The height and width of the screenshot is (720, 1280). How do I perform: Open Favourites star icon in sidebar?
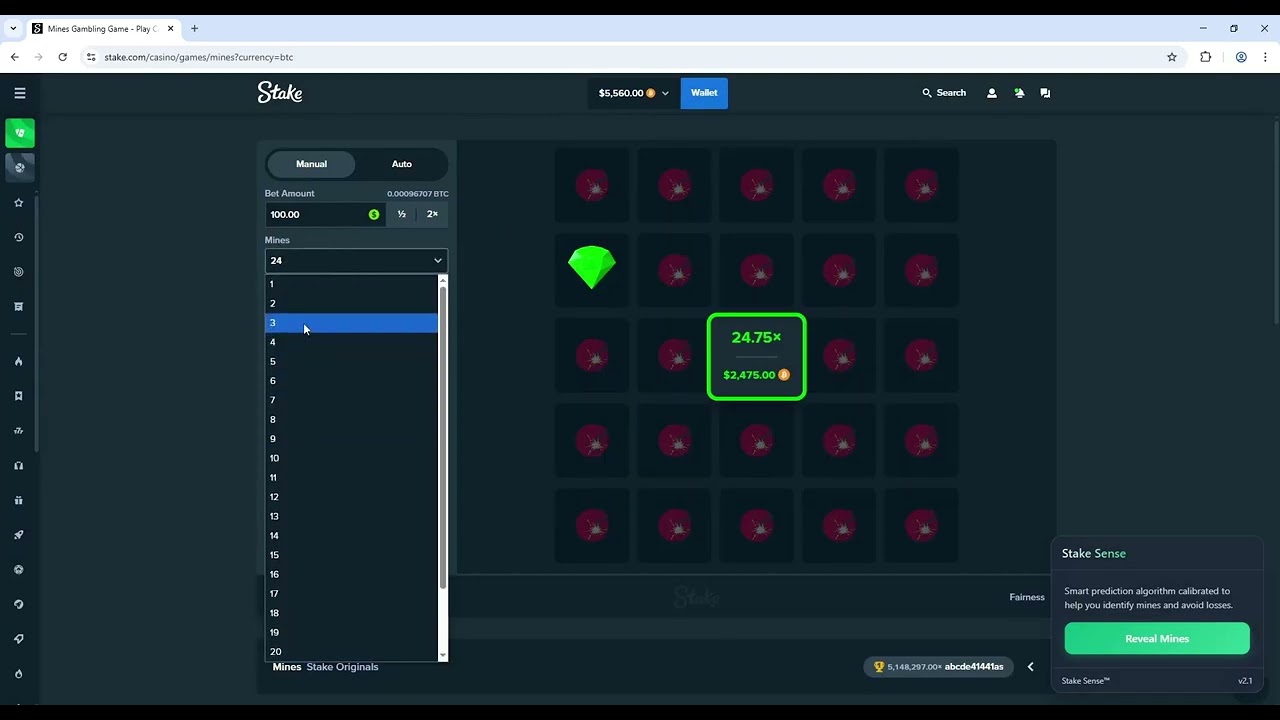pos(19,203)
